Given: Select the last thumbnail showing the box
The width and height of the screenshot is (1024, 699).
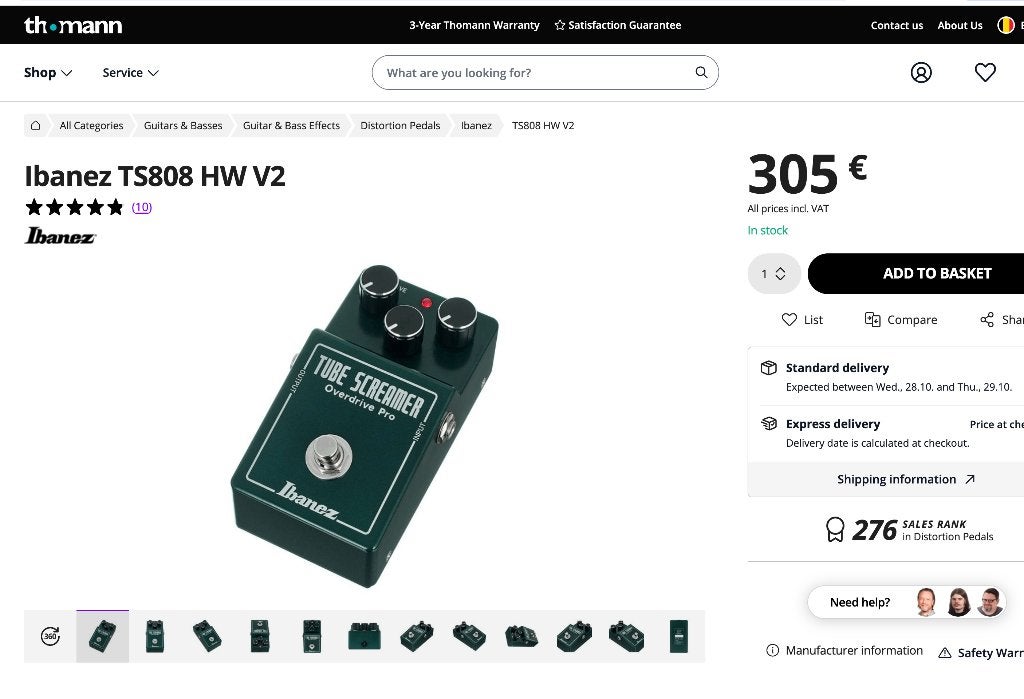Looking at the screenshot, I should (x=679, y=636).
